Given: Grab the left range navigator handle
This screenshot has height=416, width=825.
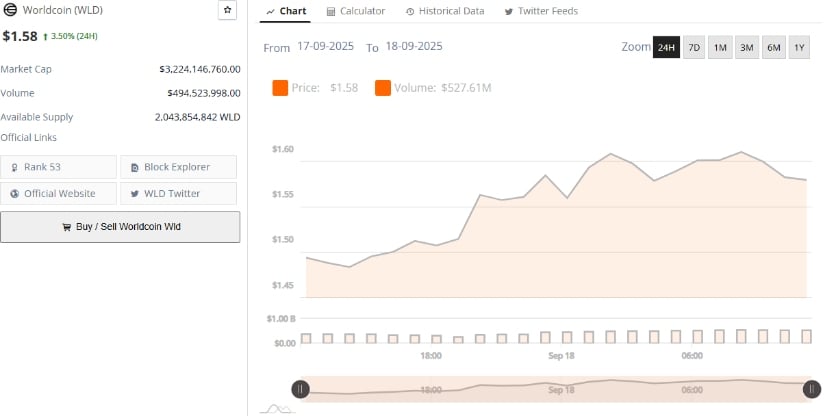Looking at the screenshot, I should point(300,389).
